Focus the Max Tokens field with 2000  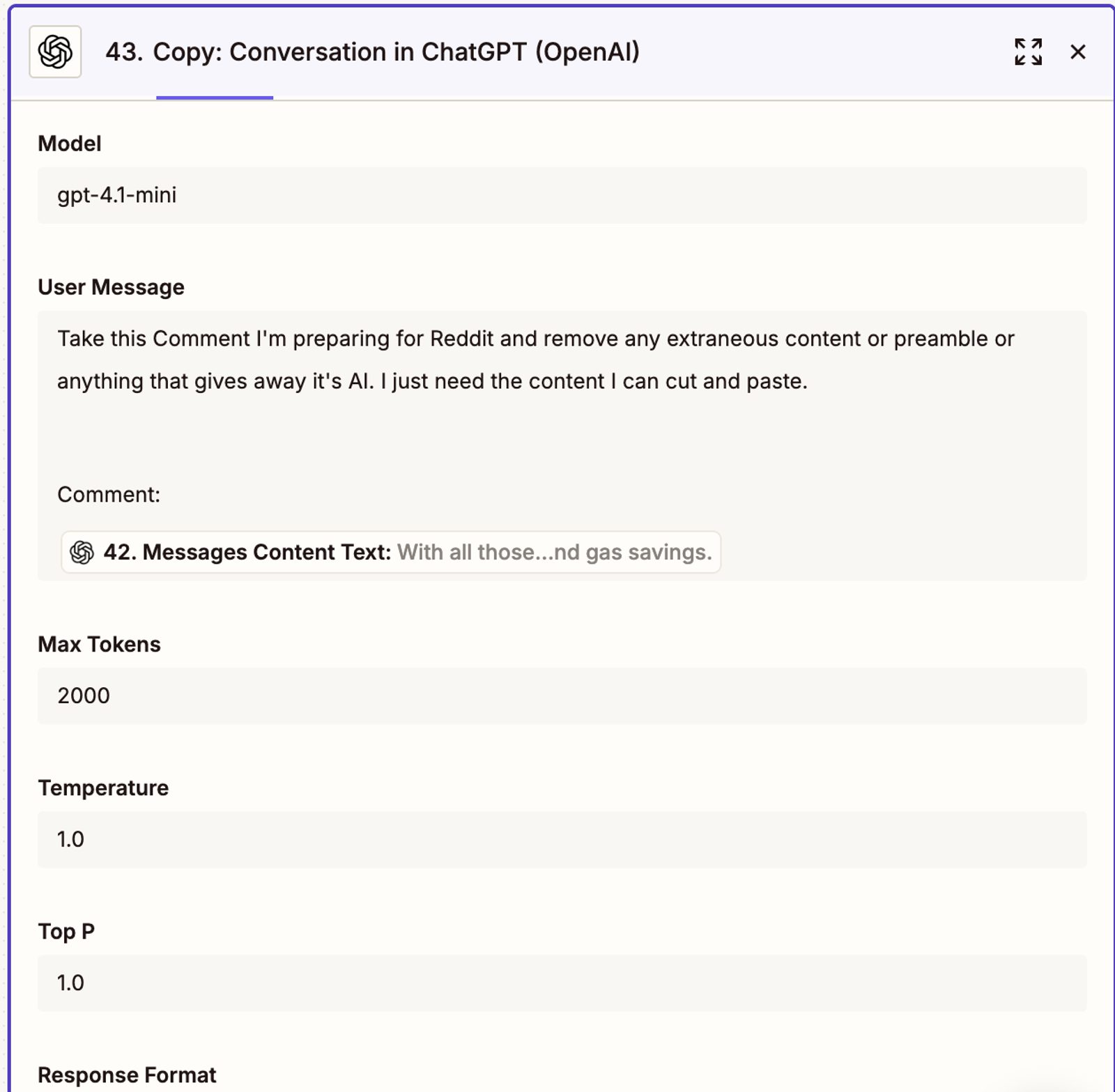tap(562, 696)
